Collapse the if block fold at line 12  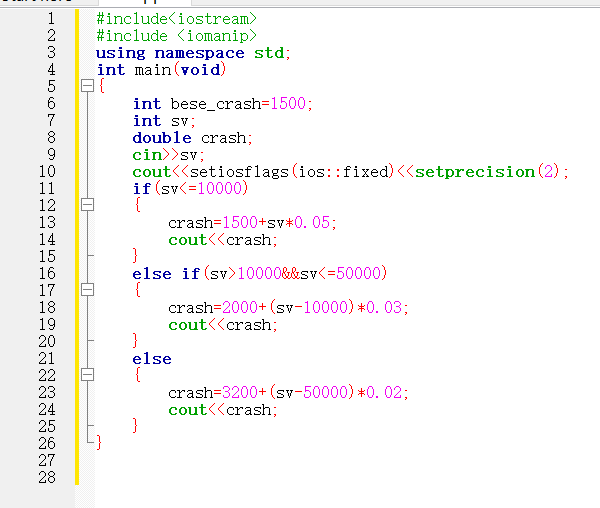pos(87,205)
